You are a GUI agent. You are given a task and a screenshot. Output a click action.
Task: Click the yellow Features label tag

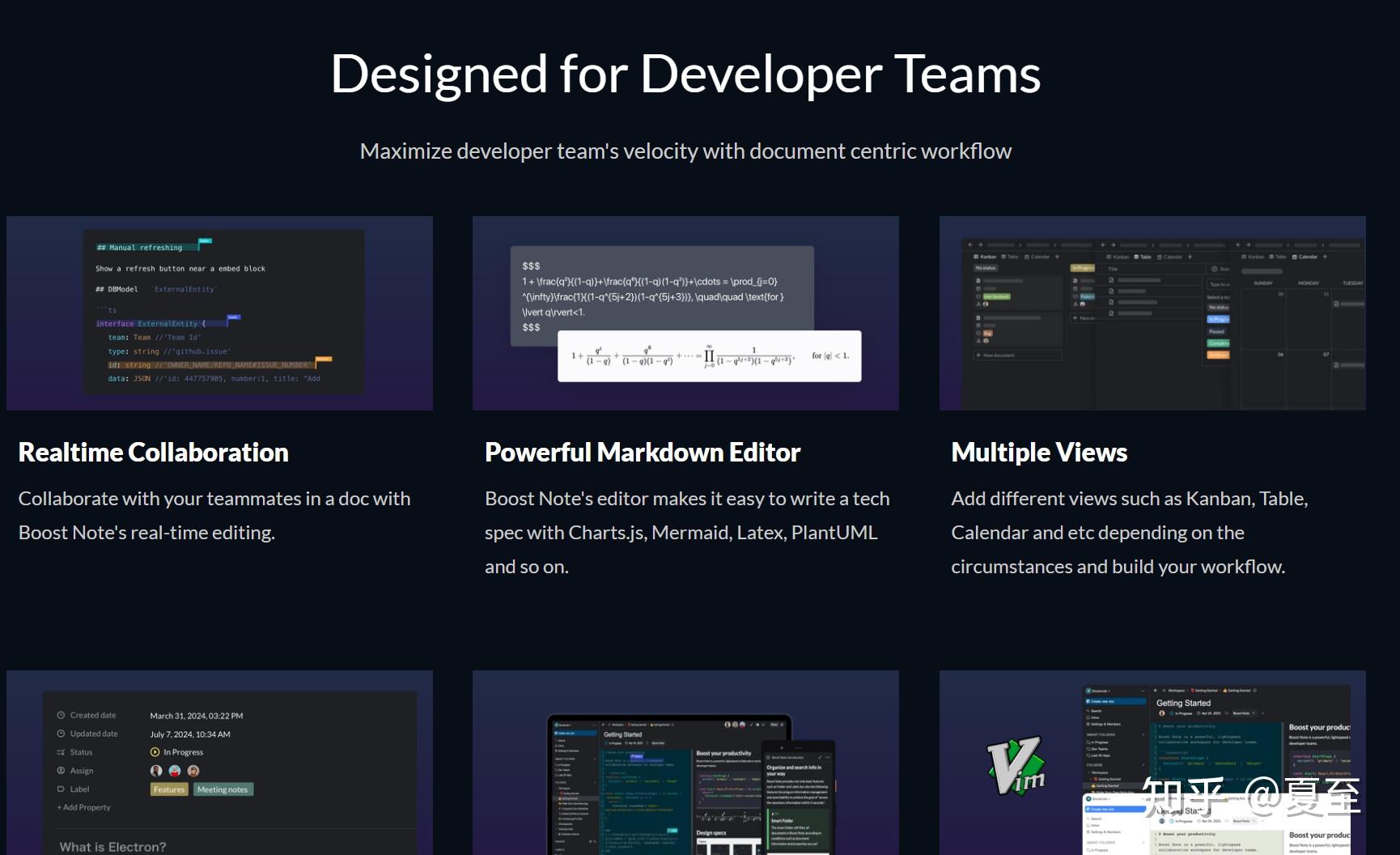point(169,789)
